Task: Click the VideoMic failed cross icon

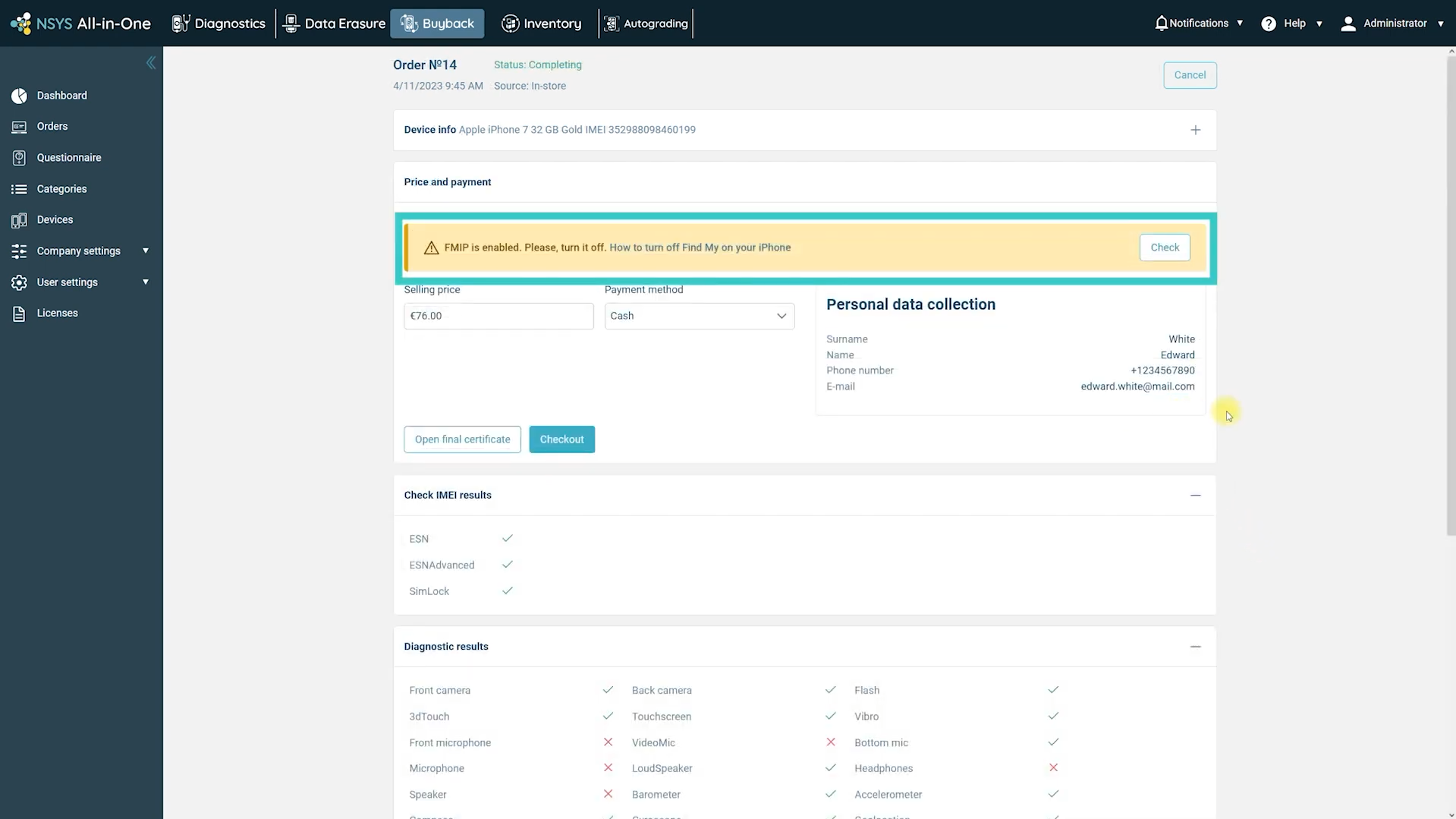Action: click(x=831, y=742)
